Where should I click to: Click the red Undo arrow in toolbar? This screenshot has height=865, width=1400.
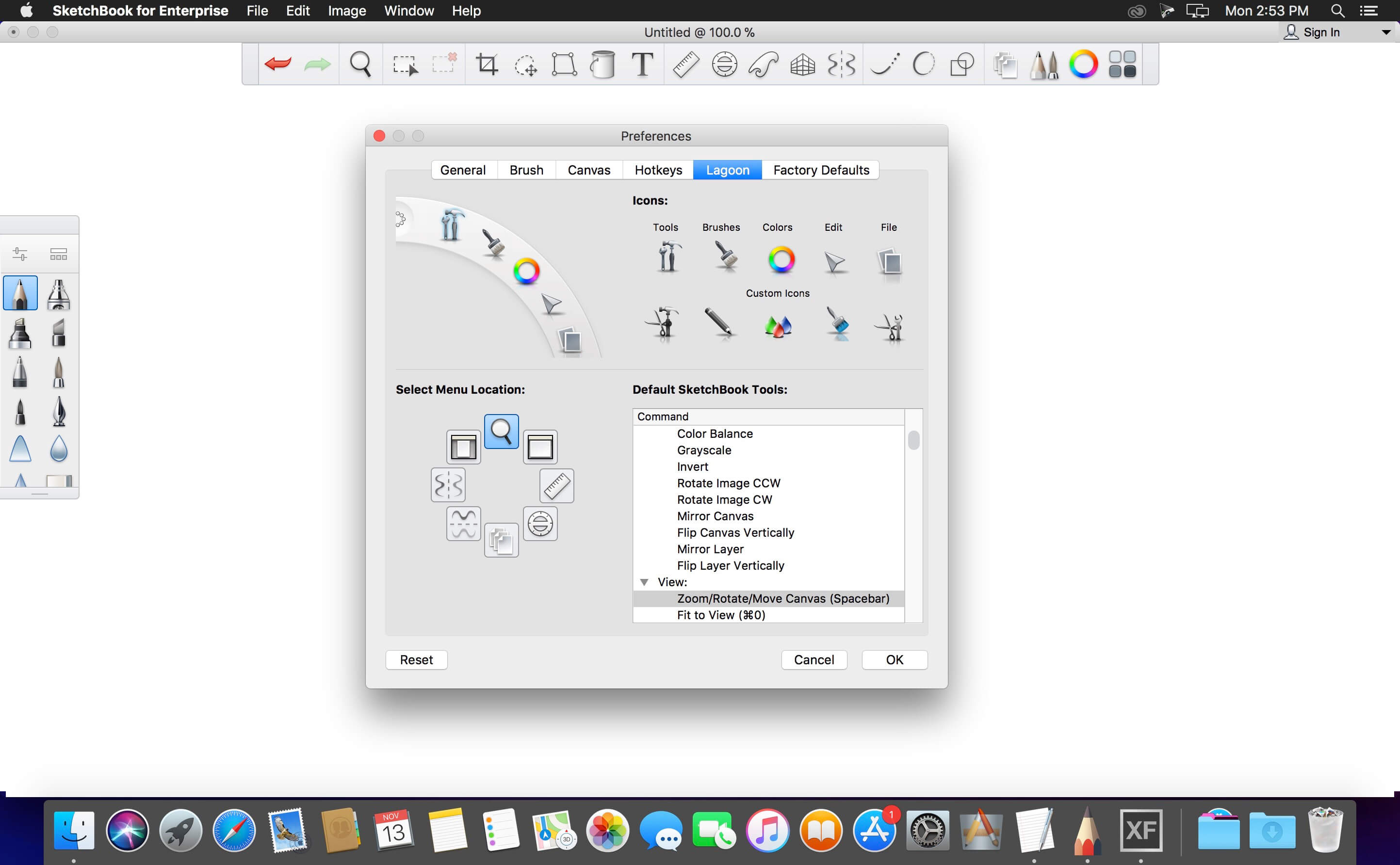point(278,64)
